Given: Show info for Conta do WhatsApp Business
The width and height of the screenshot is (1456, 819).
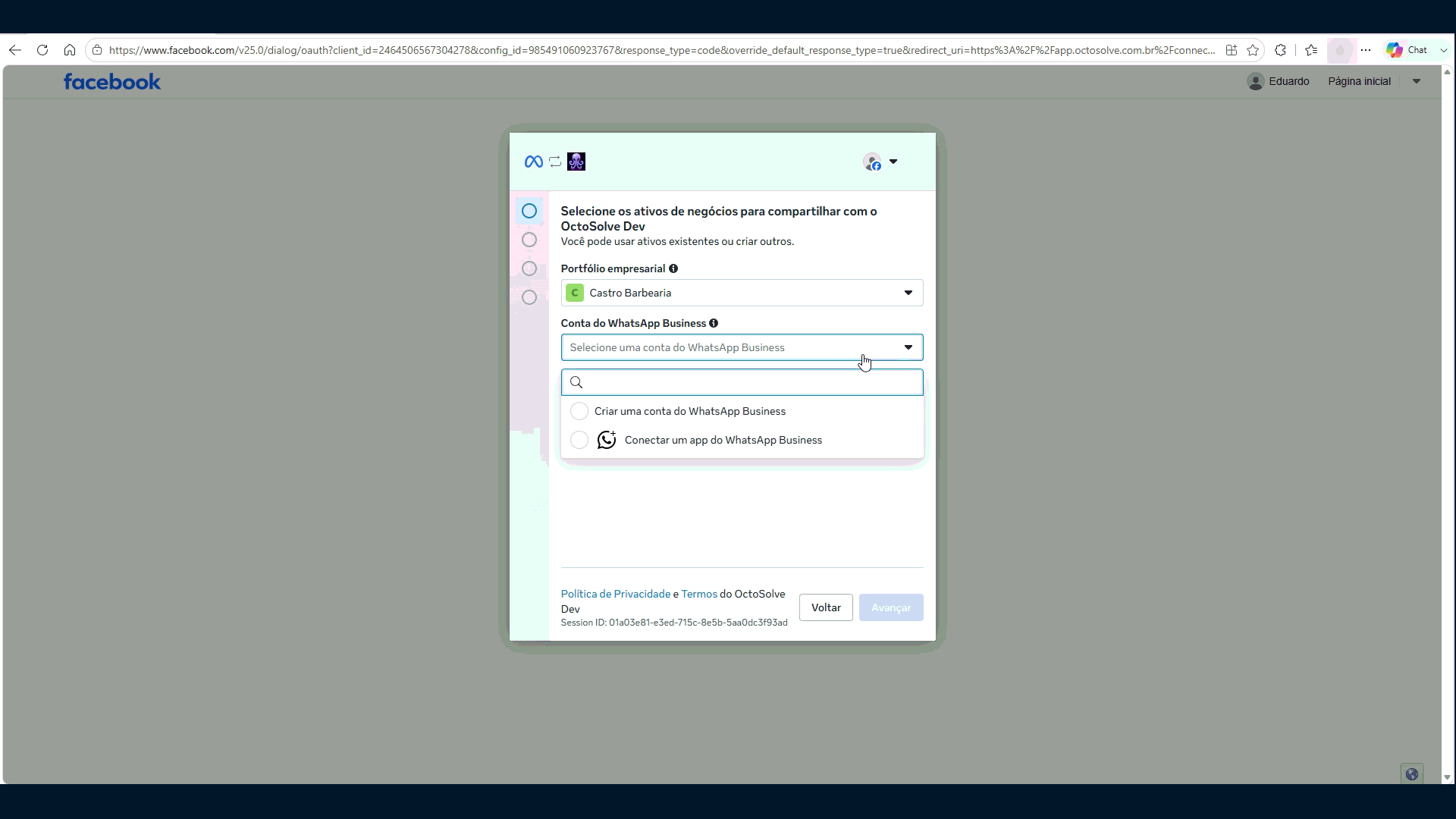Looking at the screenshot, I should click(x=714, y=323).
